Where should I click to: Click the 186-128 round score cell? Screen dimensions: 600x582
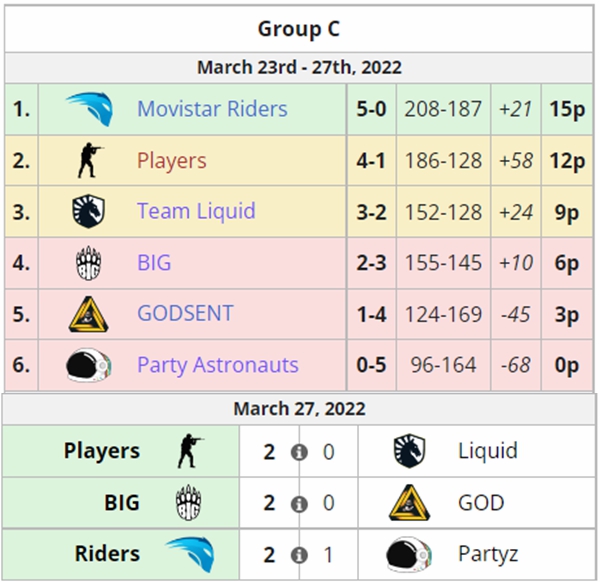tap(443, 161)
